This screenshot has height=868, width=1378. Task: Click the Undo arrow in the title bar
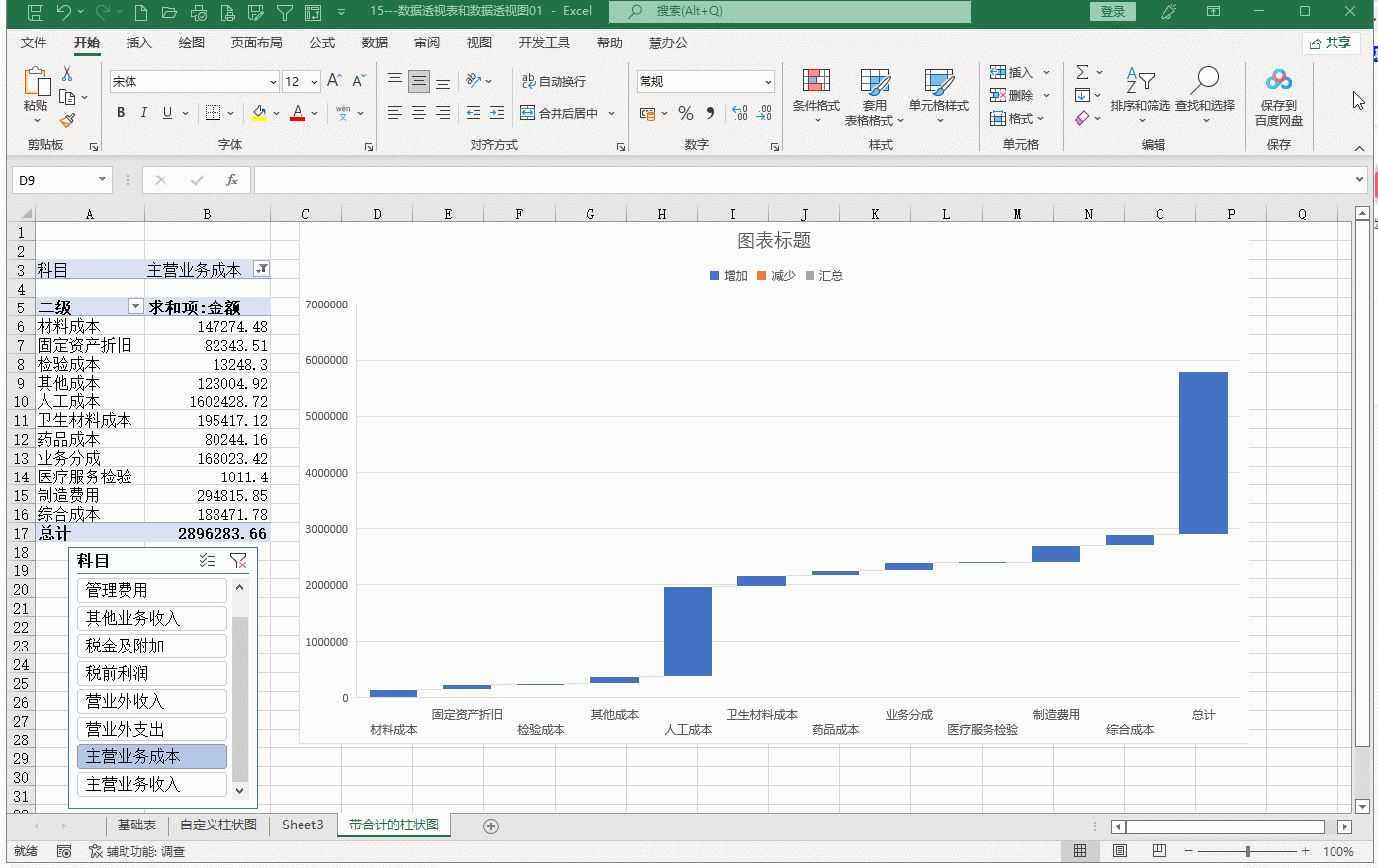(63, 12)
